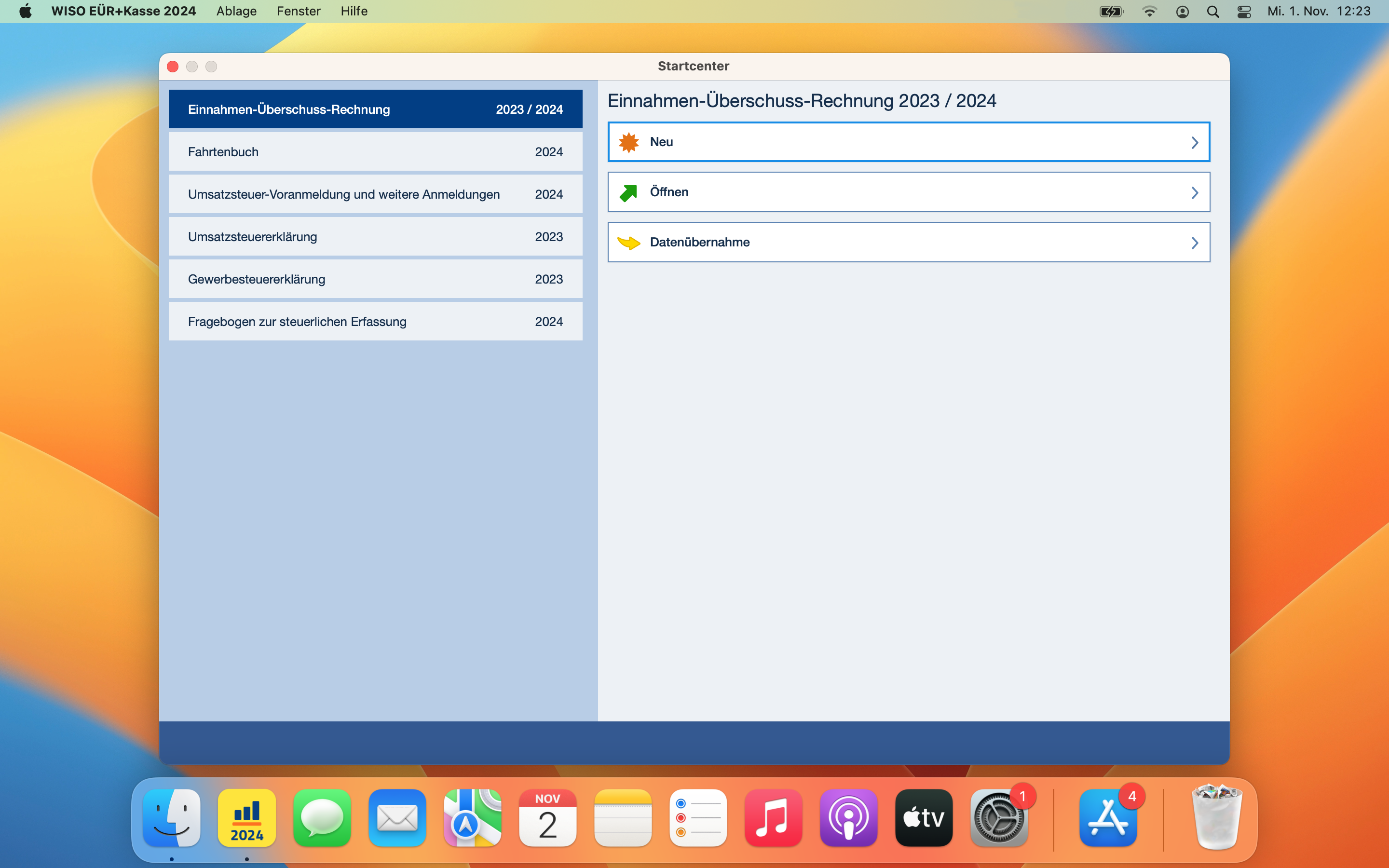The image size is (1389, 868).
Task: Click the battery status icon
Action: [x=1111, y=12]
